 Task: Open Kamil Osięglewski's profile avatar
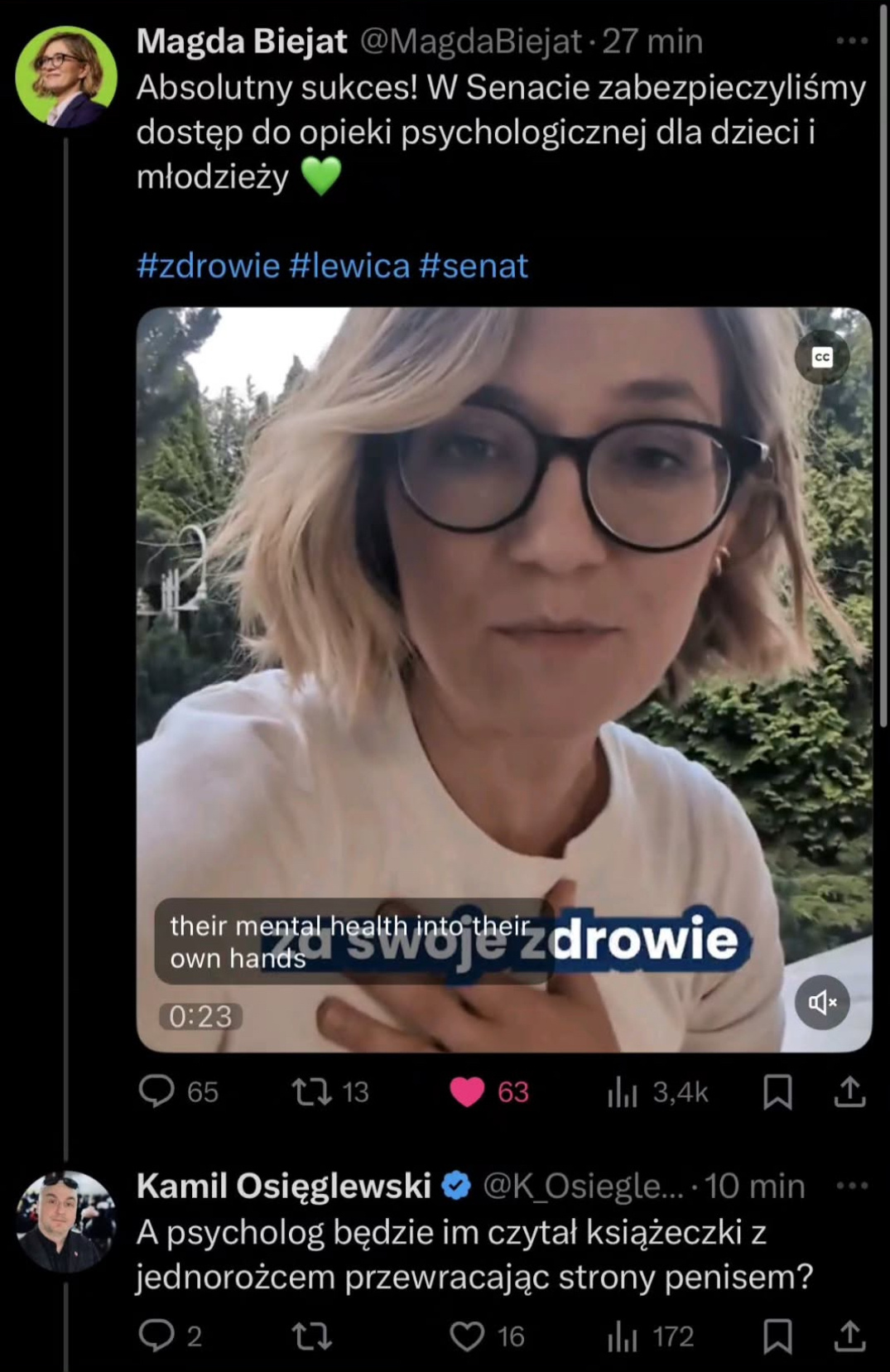66,1221
